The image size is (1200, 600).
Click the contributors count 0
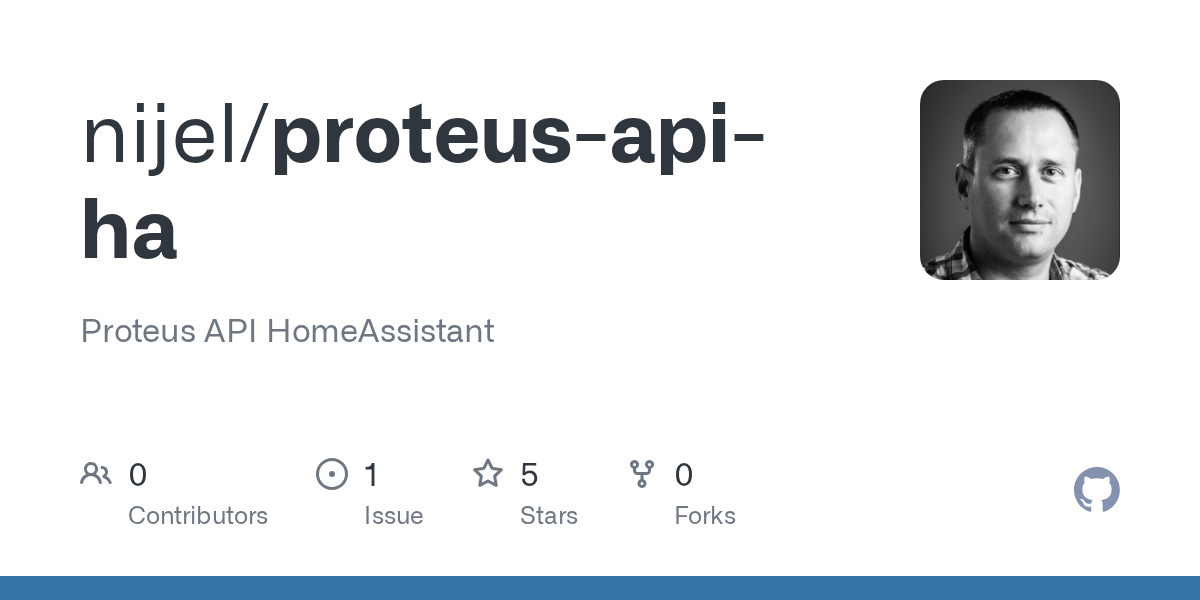(138, 475)
